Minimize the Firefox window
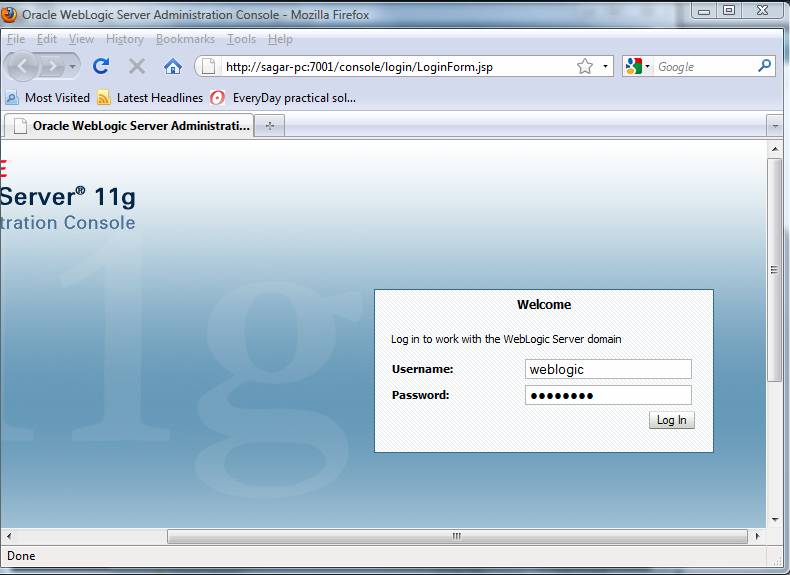Image resolution: width=790 pixels, height=575 pixels. (x=704, y=11)
